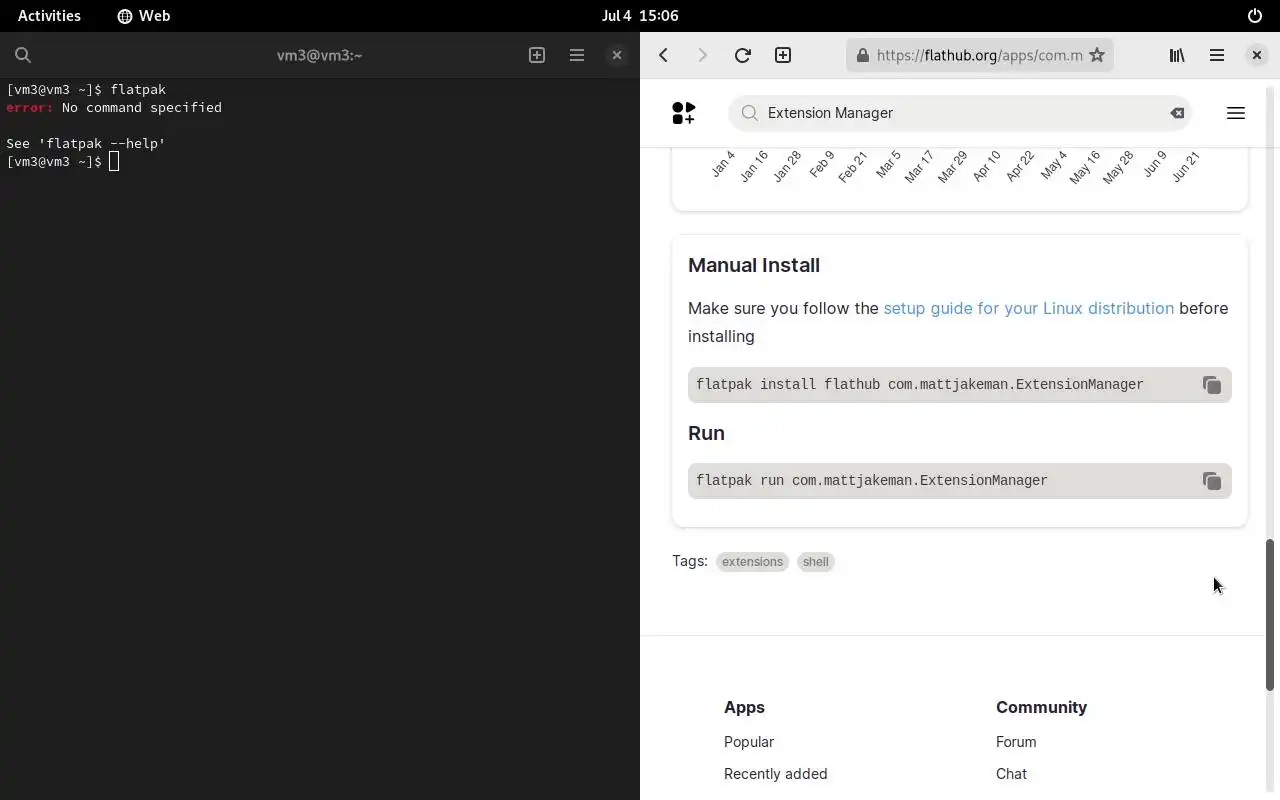Focus the Flathub search field
This screenshot has width=1280, height=800.
pyautogui.click(x=962, y=113)
